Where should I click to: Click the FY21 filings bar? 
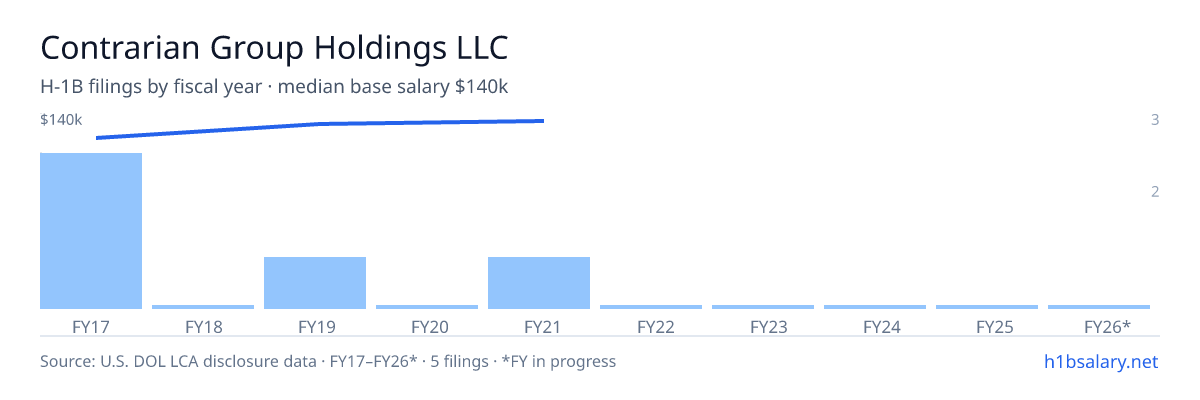click(539, 283)
